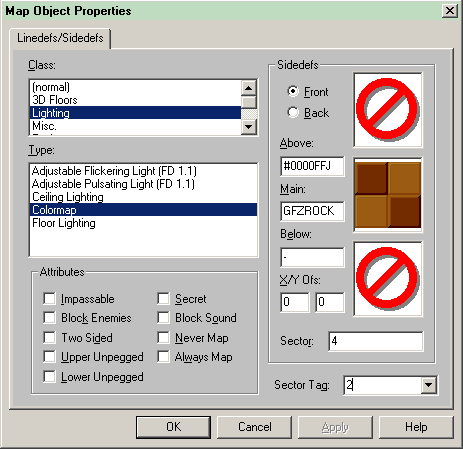The width and height of the screenshot is (463, 449).
Task: Click the Below texture no-texture preview icon
Action: [x=388, y=279]
